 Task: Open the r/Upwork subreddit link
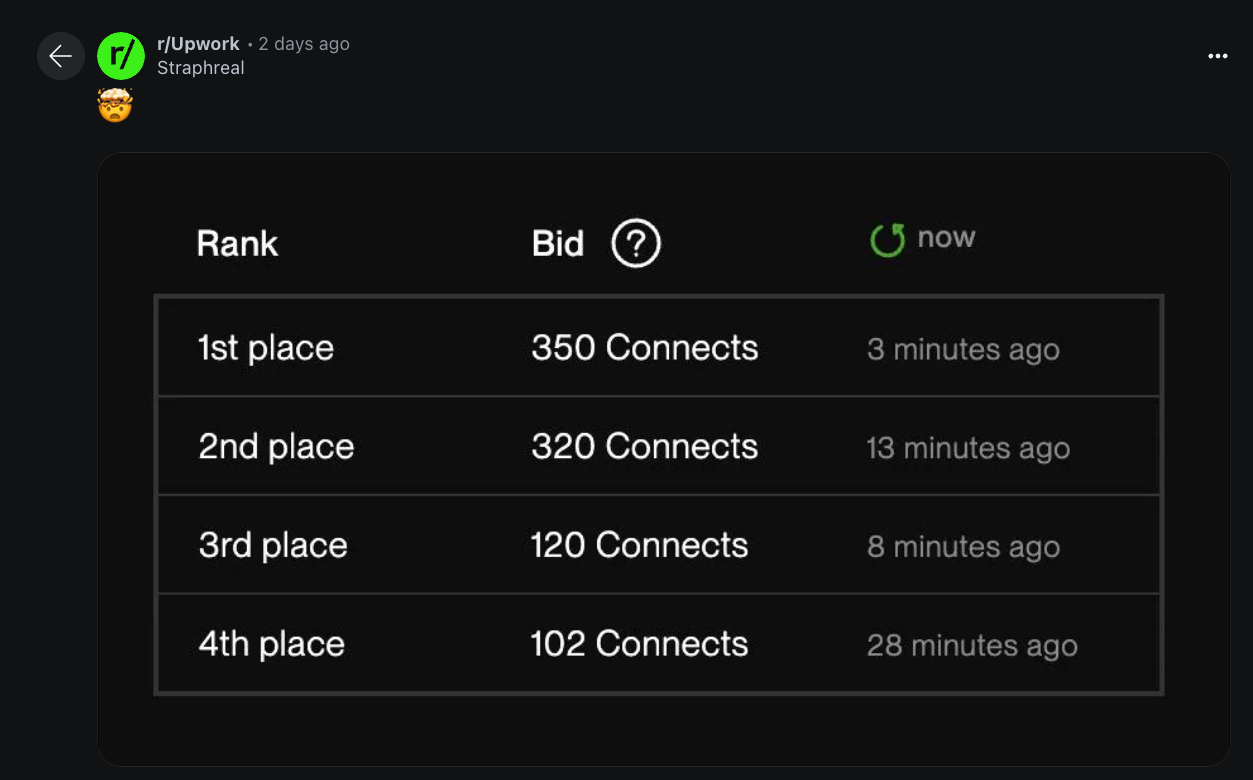[198, 44]
